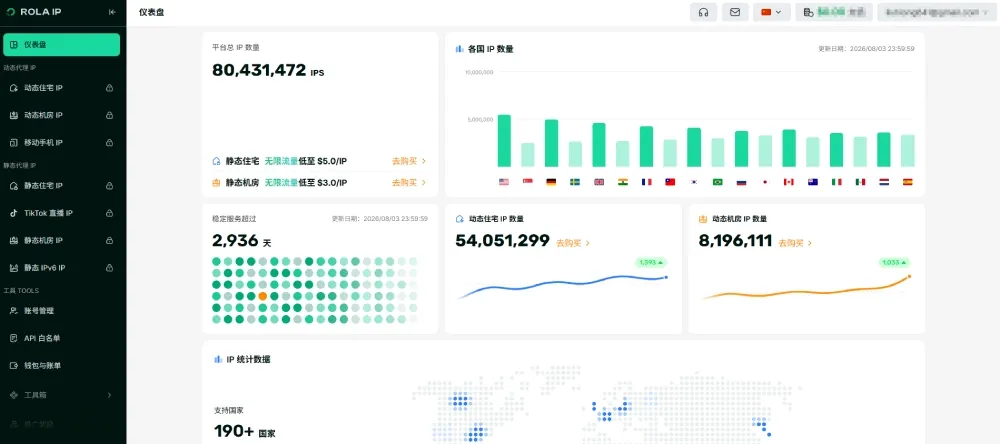The width and height of the screenshot is (1000, 444).
Task: Select 仪表盘 in the sidebar
Action: click(x=61, y=45)
